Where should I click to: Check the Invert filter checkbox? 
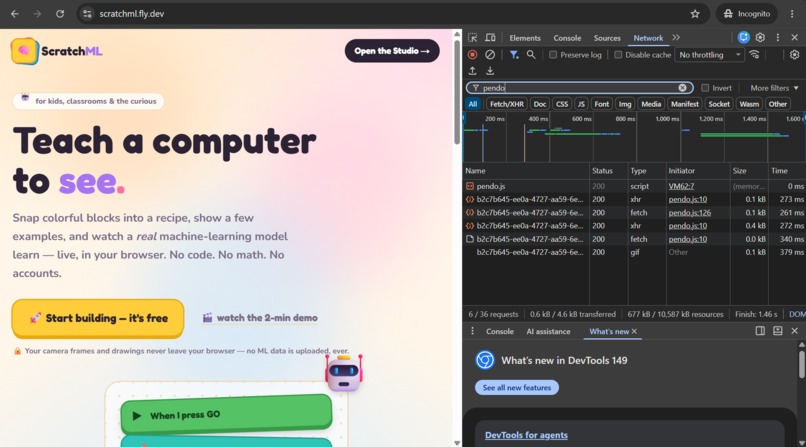click(x=705, y=88)
